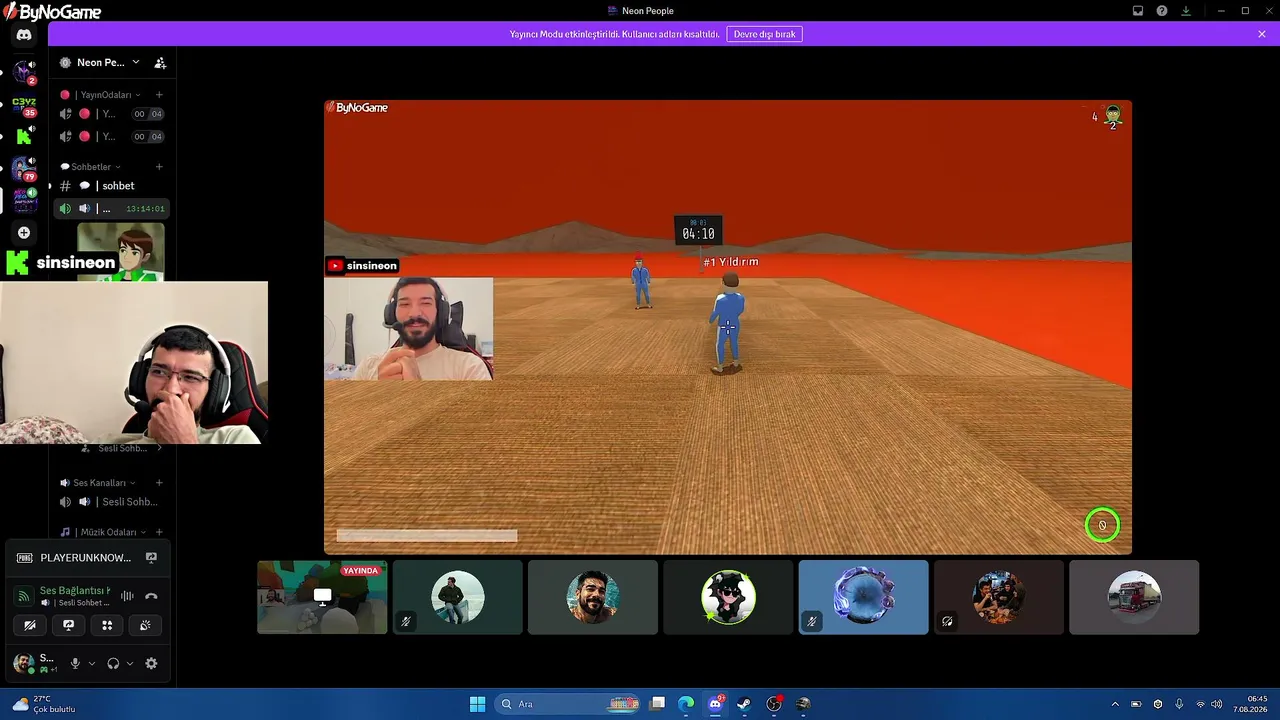Click Ses Bağlantısı voice connection status
Screen dimensions: 1280x720
76,591
